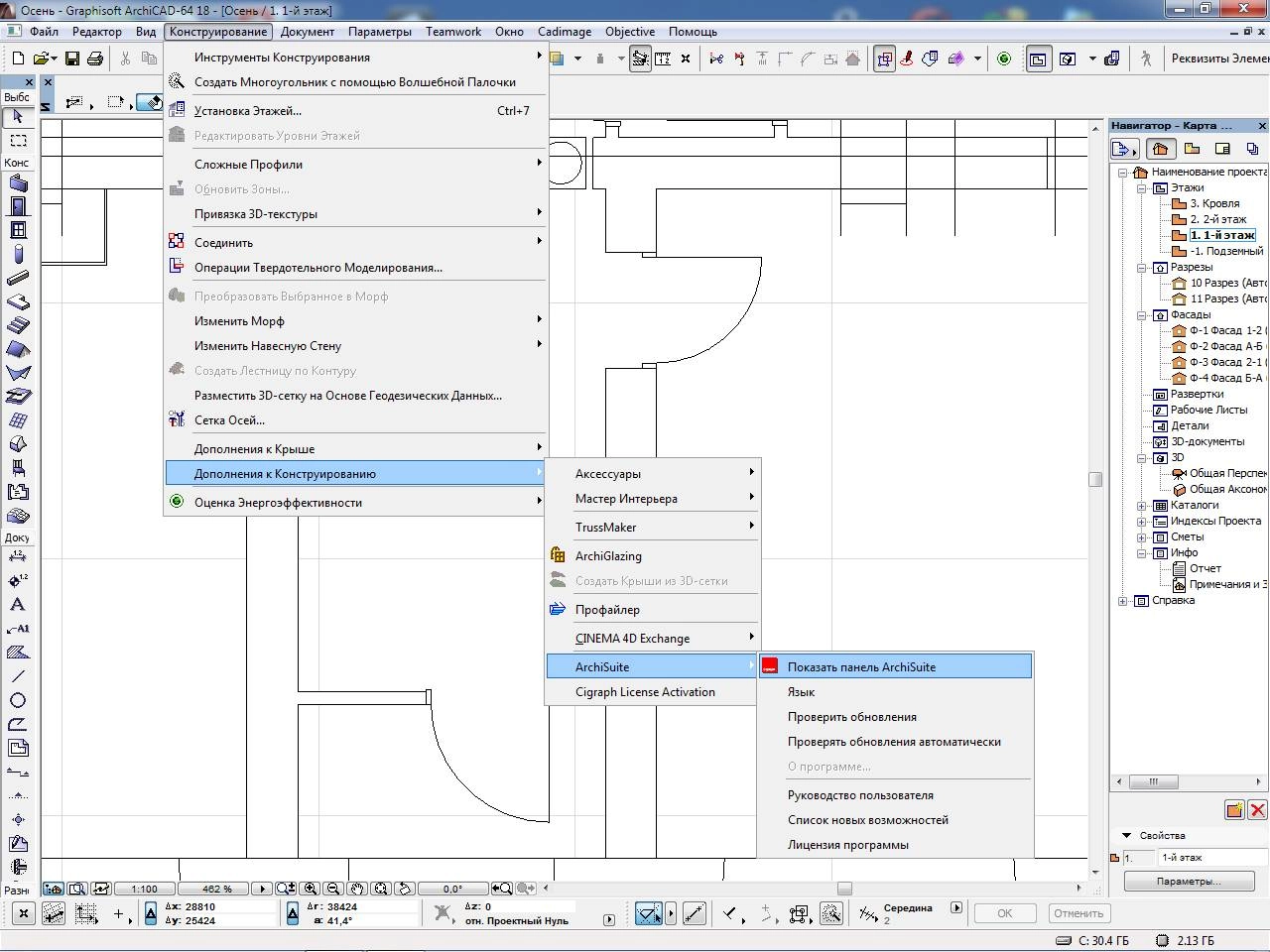
Task: Click Параметры... button in Navigator
Action: [x=1188, y=882]
